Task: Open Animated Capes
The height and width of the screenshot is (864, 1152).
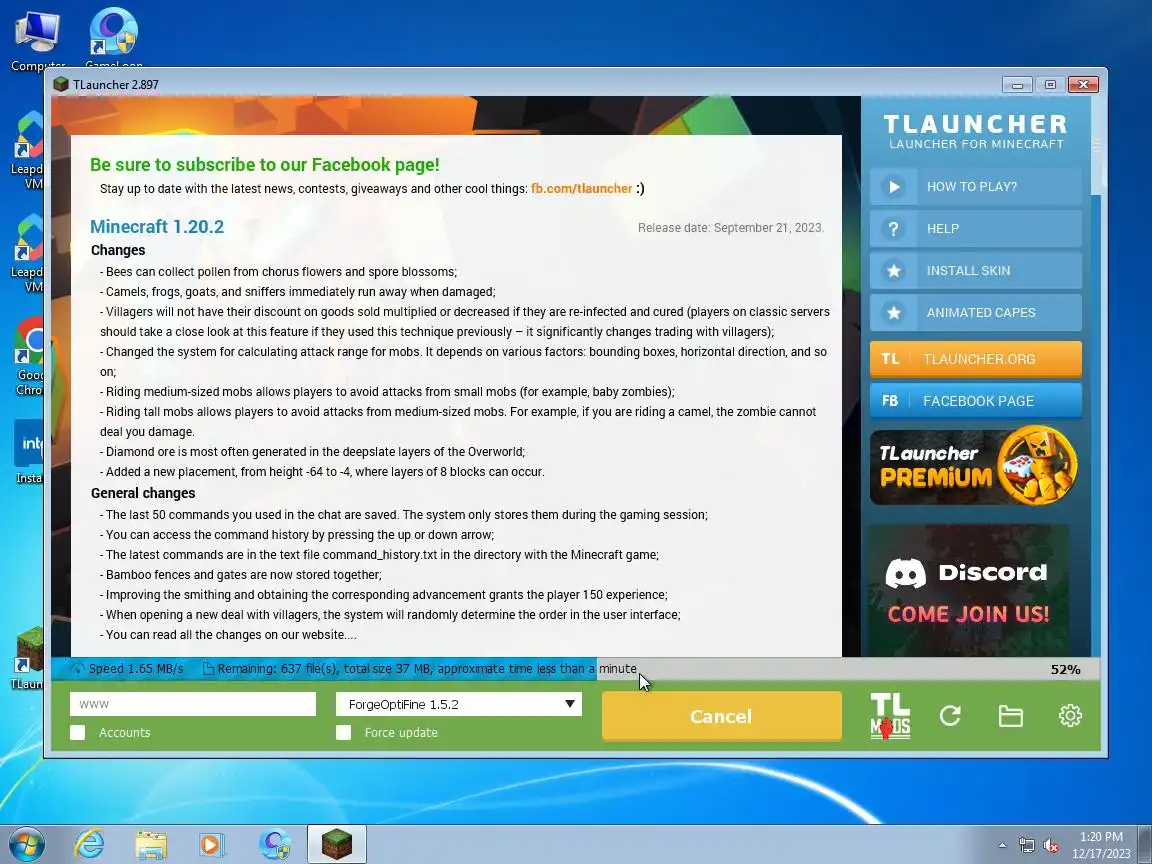Action: (x=976, y=312)
